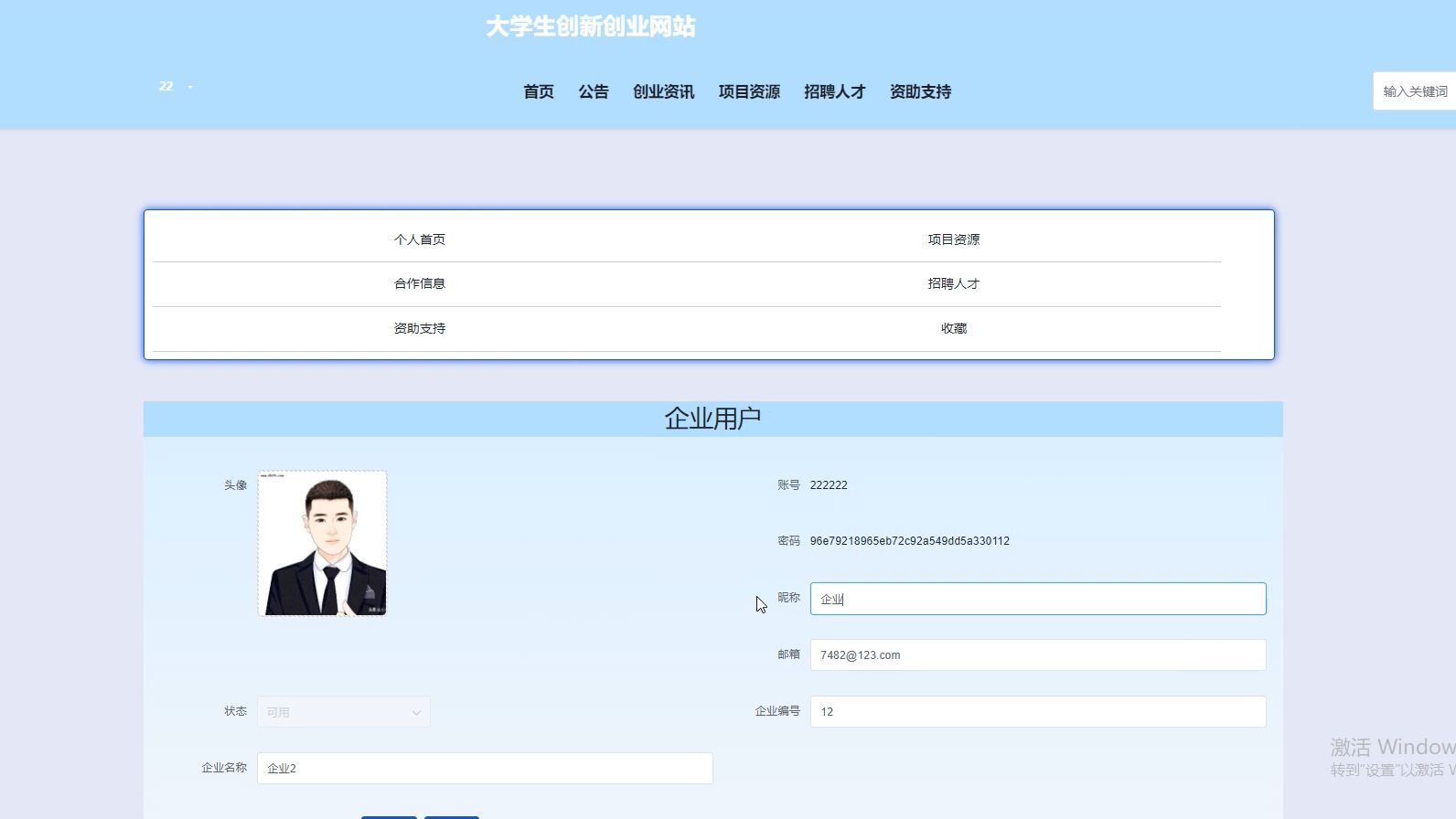1456x819 pixels.
Task: Open 资助支持 in the user panel menu
Action: 420,328
